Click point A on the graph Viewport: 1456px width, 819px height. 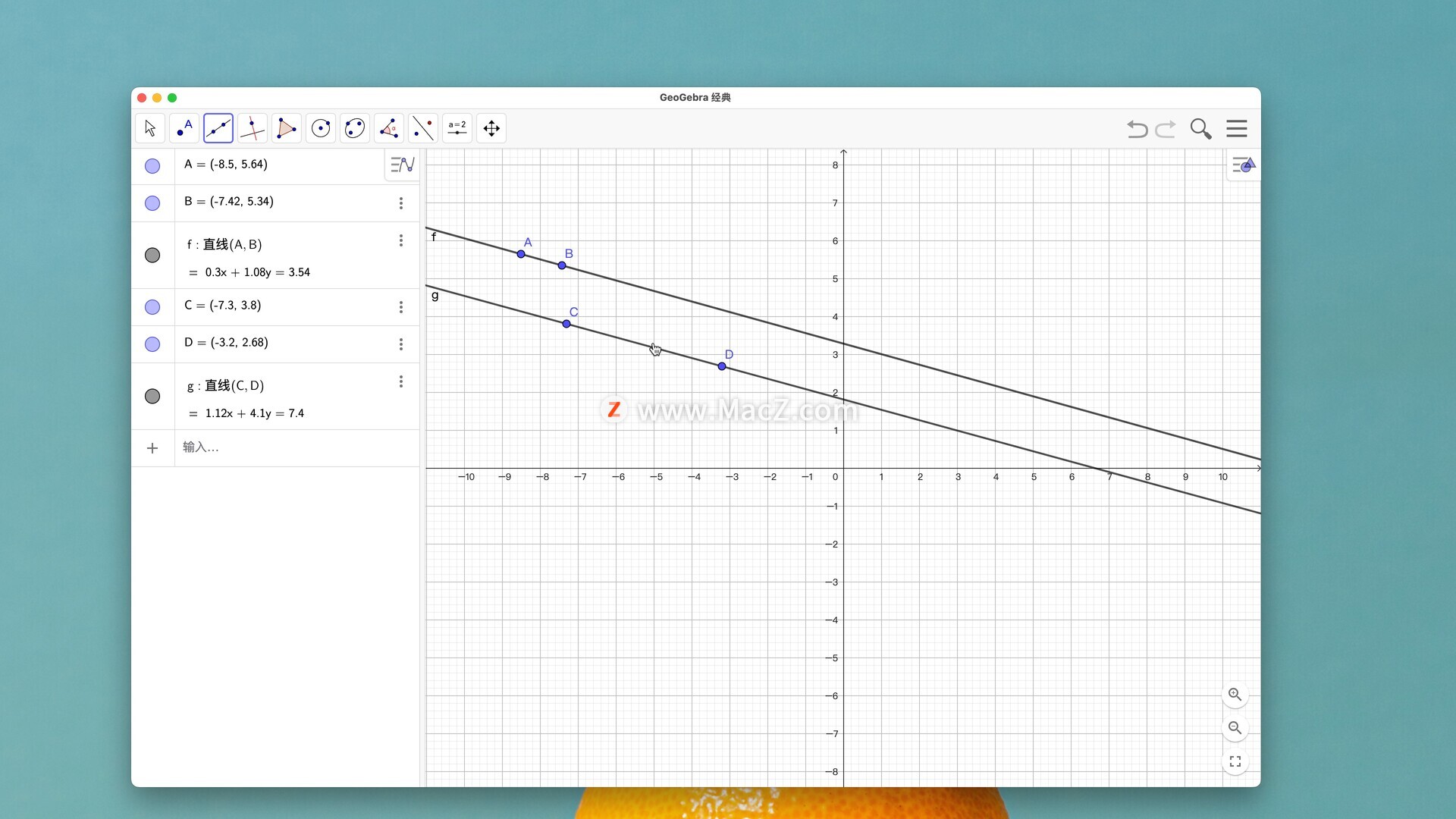521,254
